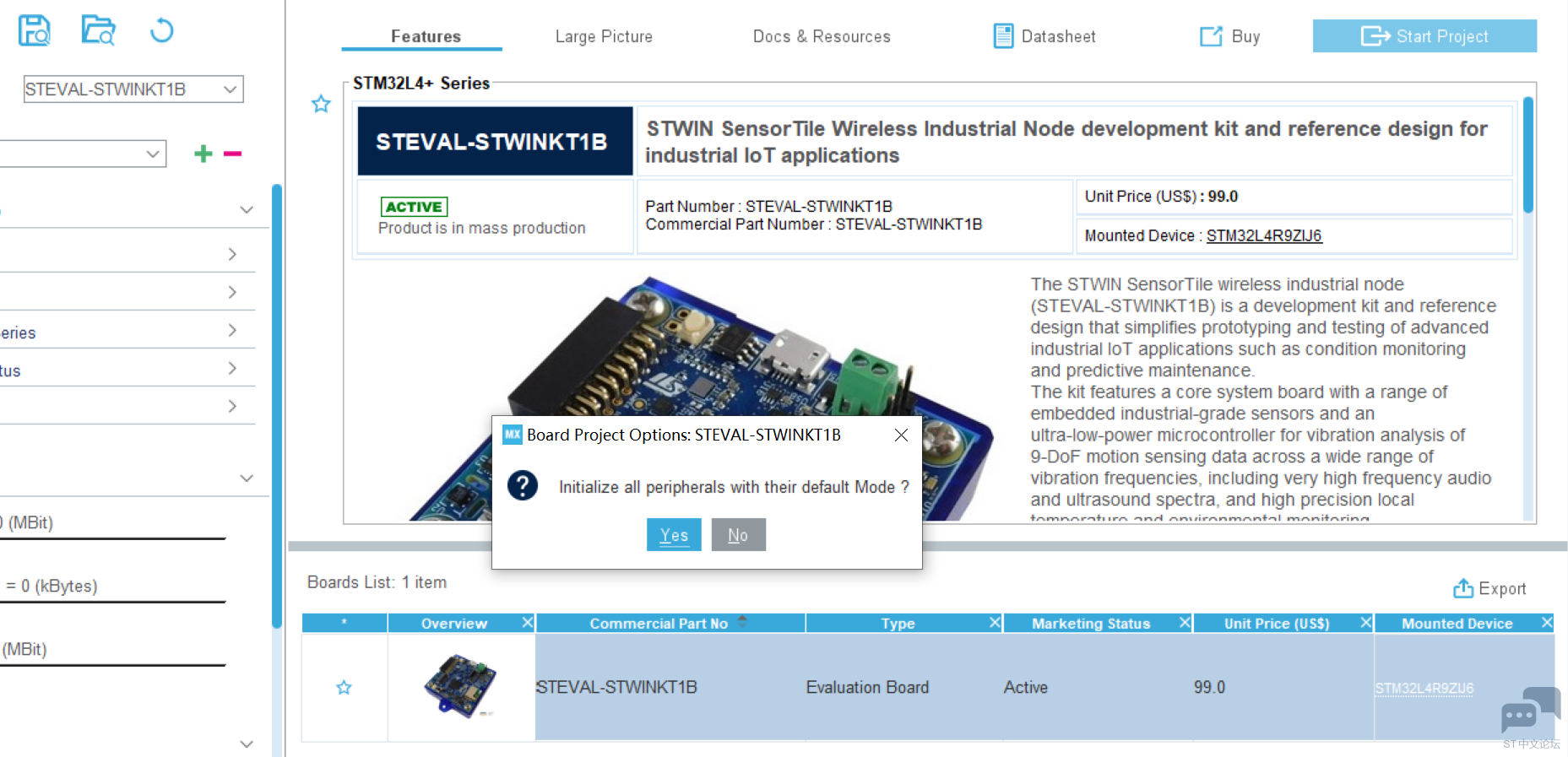
Task: Click the Export upload icon
Action: click(1463, 588)
